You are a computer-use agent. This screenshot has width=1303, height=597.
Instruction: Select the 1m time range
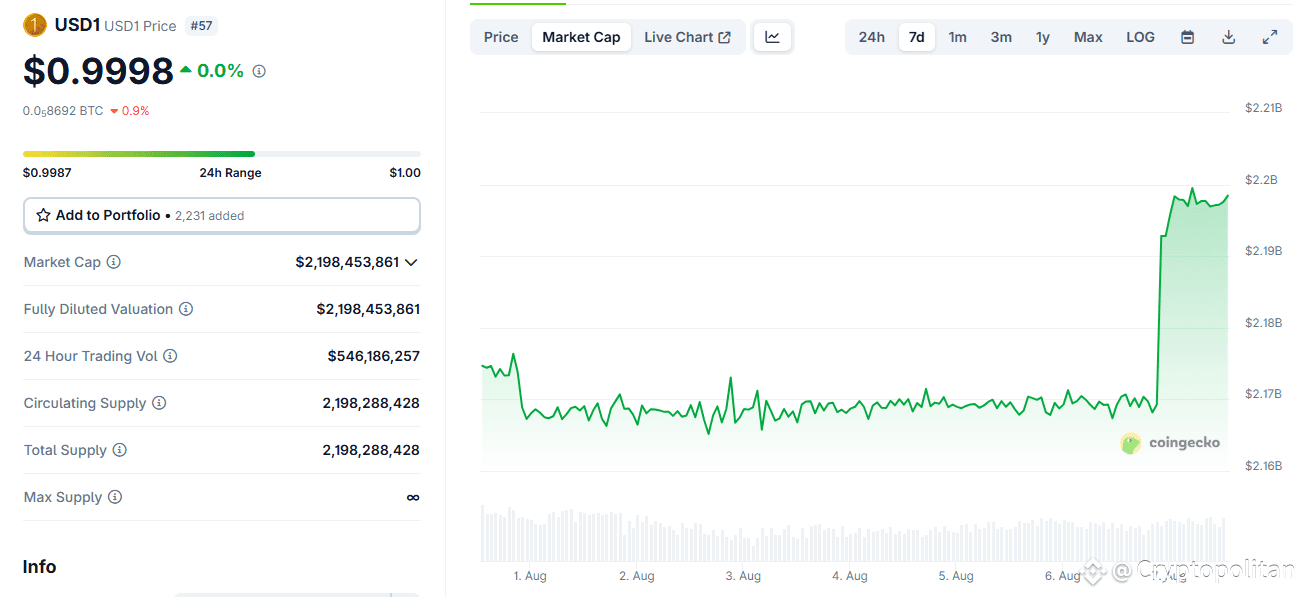pos(958,37)
